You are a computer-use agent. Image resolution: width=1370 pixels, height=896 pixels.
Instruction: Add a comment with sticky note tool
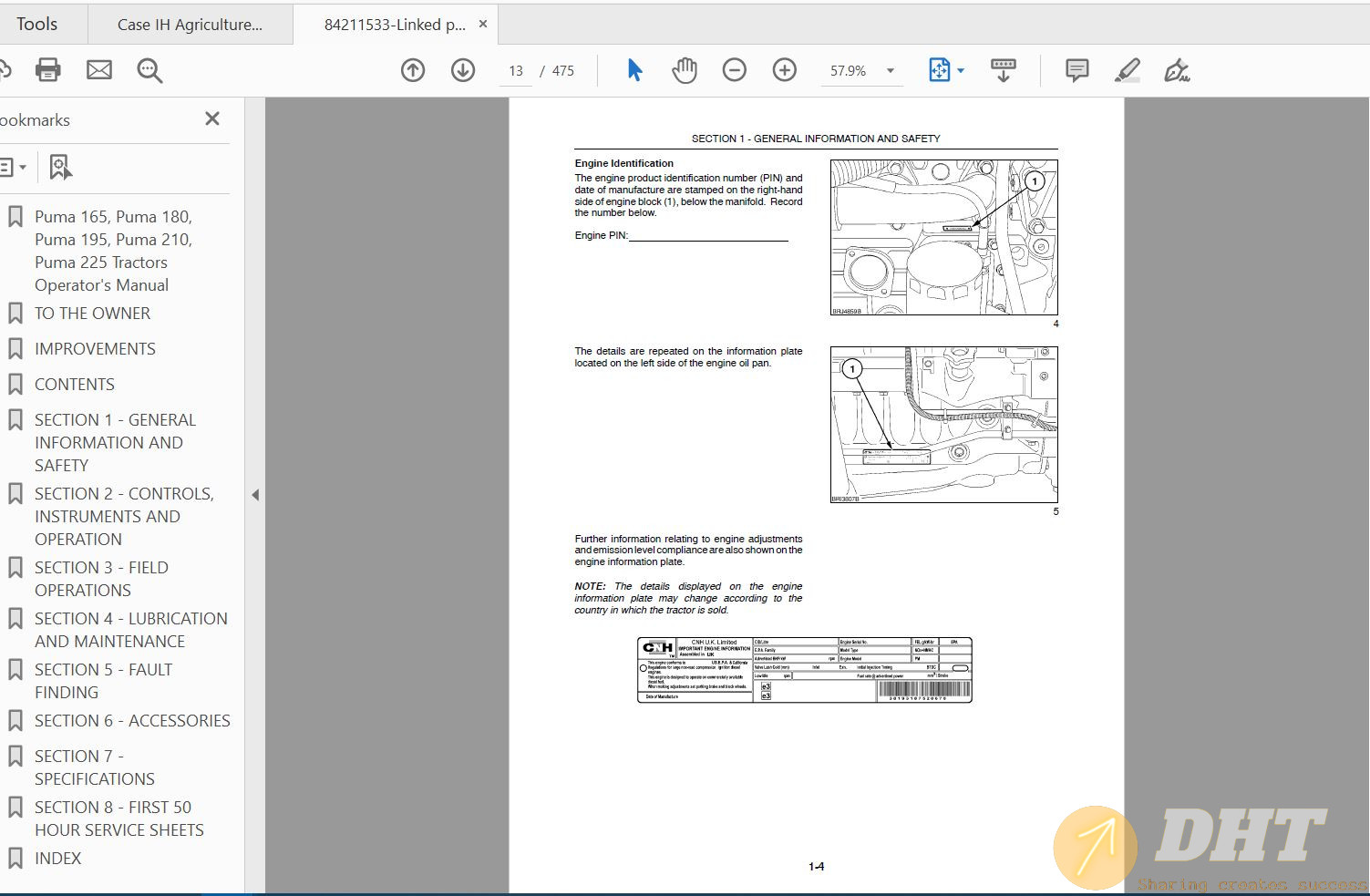pos(1076,70)
